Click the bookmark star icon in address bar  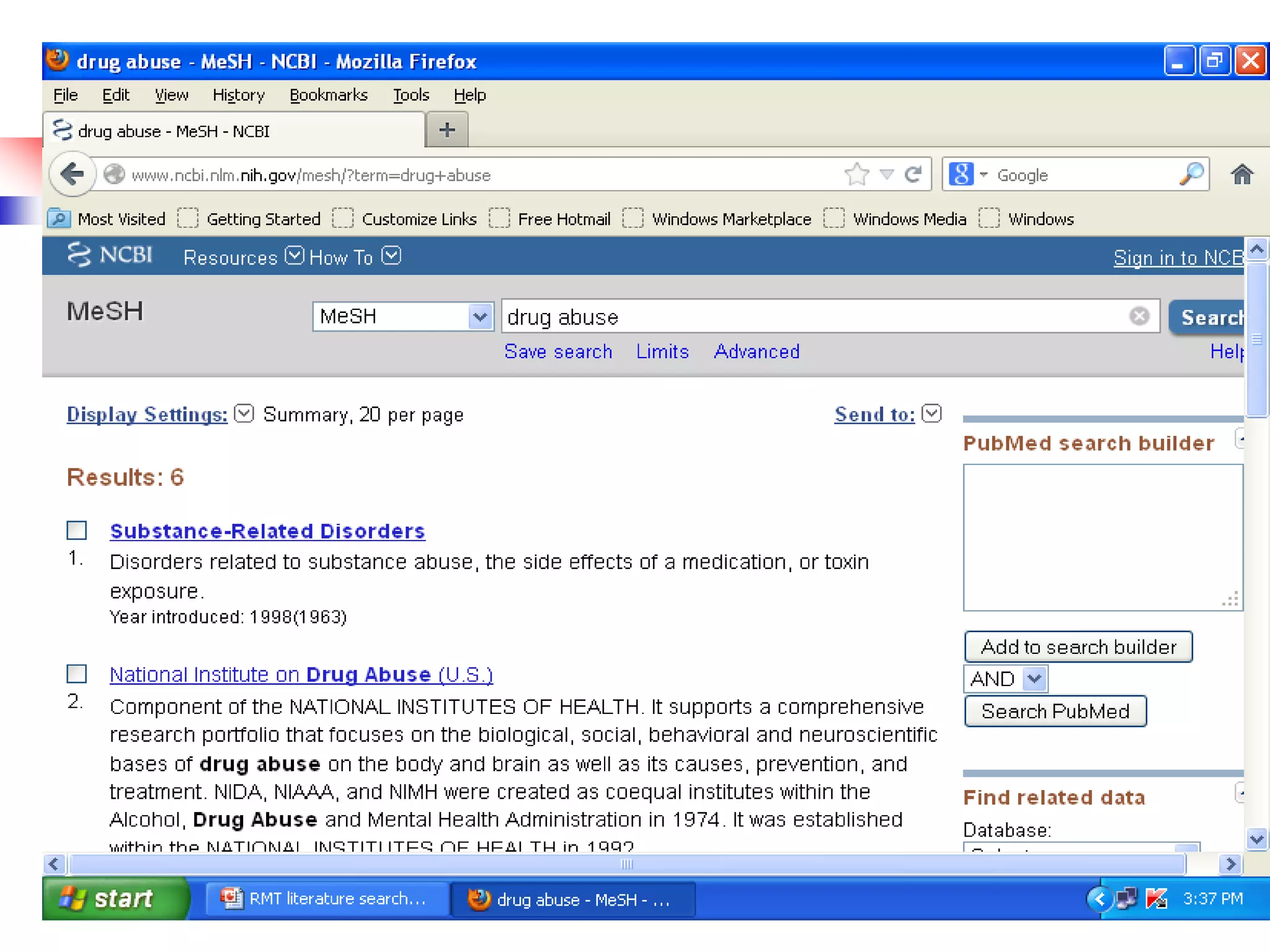(x=857, y=175)
